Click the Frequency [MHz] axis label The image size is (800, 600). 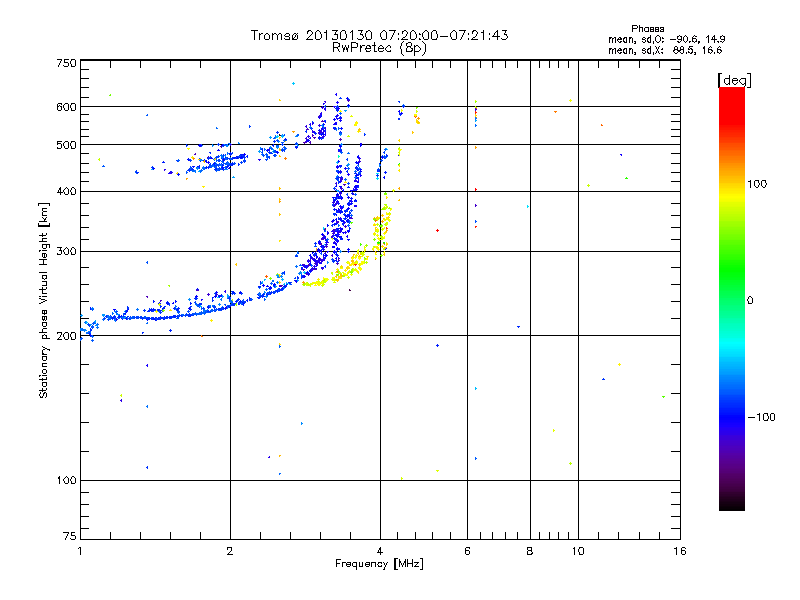coord(379,565)
